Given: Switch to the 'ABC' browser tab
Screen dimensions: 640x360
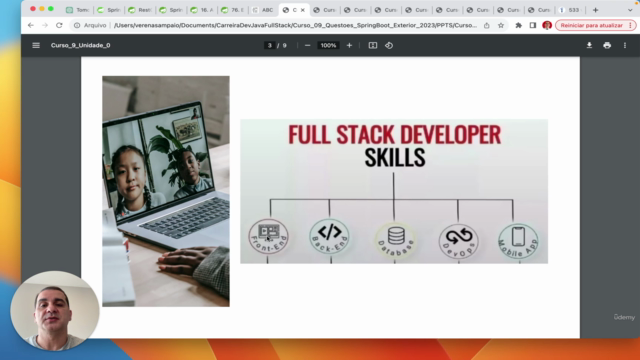Looking at the screenshot, I should 263,10.
